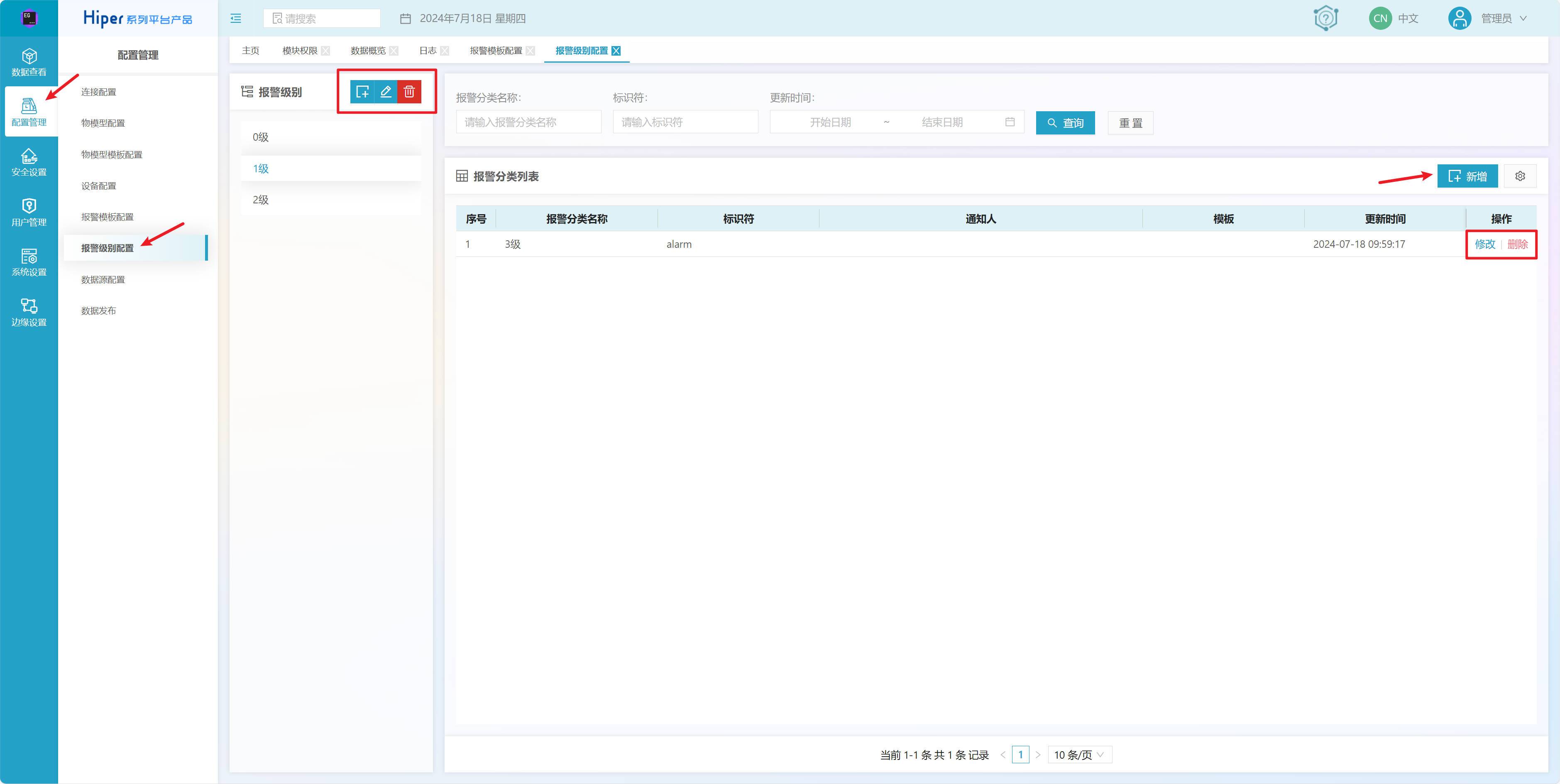The image size is (1560, 784).
Task: Delete the selected alarm level trash icon
Action: click(409, 91)
